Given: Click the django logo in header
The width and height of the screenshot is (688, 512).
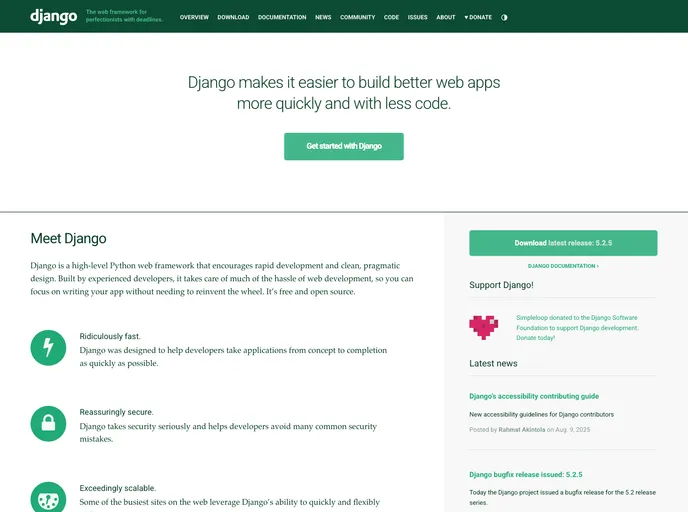Looking at the screenshot, I should tap(54, 17).
